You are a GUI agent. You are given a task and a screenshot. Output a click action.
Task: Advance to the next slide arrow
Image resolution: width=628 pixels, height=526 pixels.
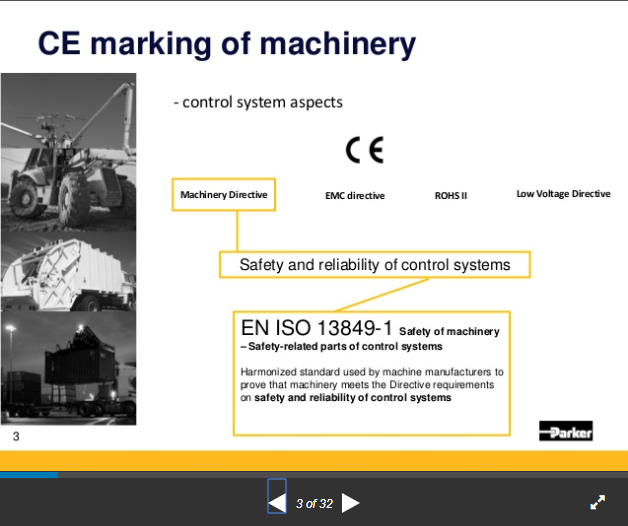click(x=350, y=503)
